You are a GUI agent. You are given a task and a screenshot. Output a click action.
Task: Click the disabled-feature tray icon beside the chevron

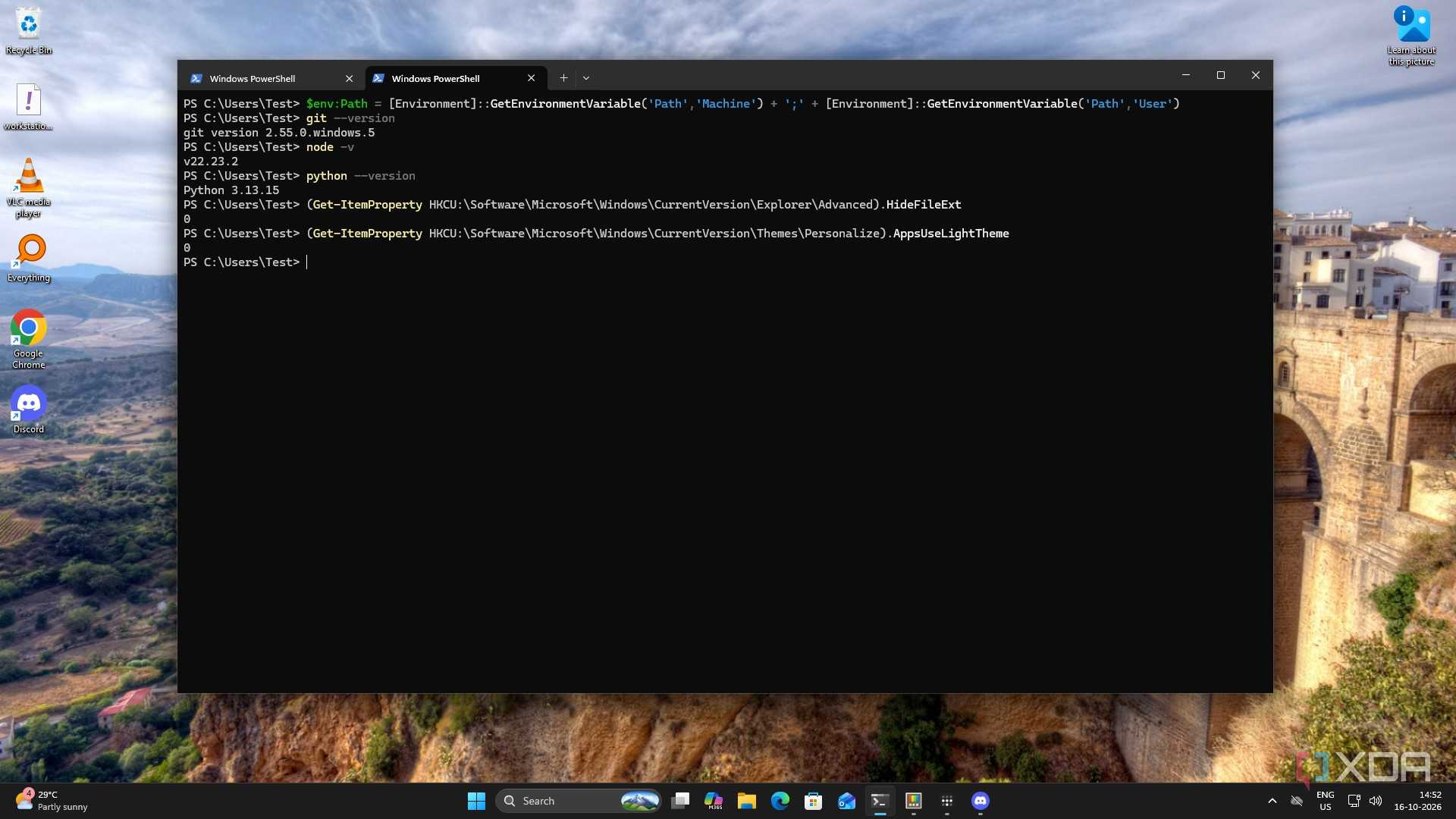[1297, 801]
